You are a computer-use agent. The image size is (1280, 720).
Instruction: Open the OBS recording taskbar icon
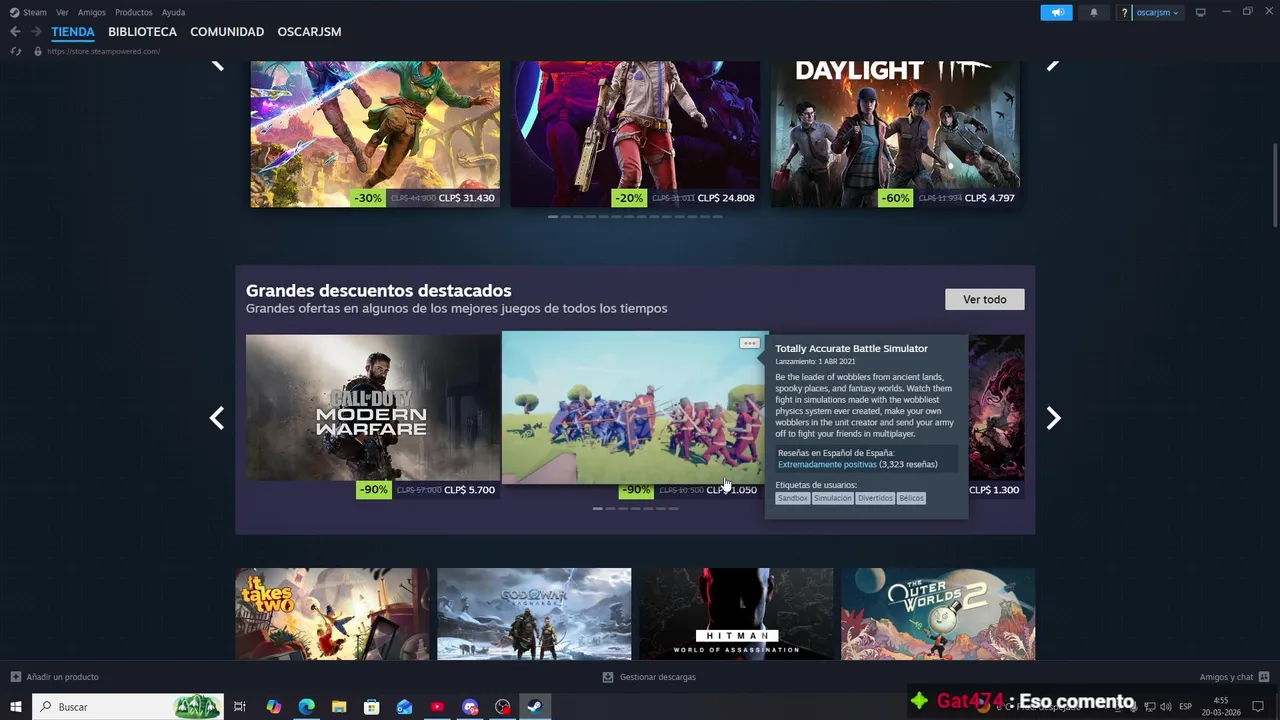point(502,707)
